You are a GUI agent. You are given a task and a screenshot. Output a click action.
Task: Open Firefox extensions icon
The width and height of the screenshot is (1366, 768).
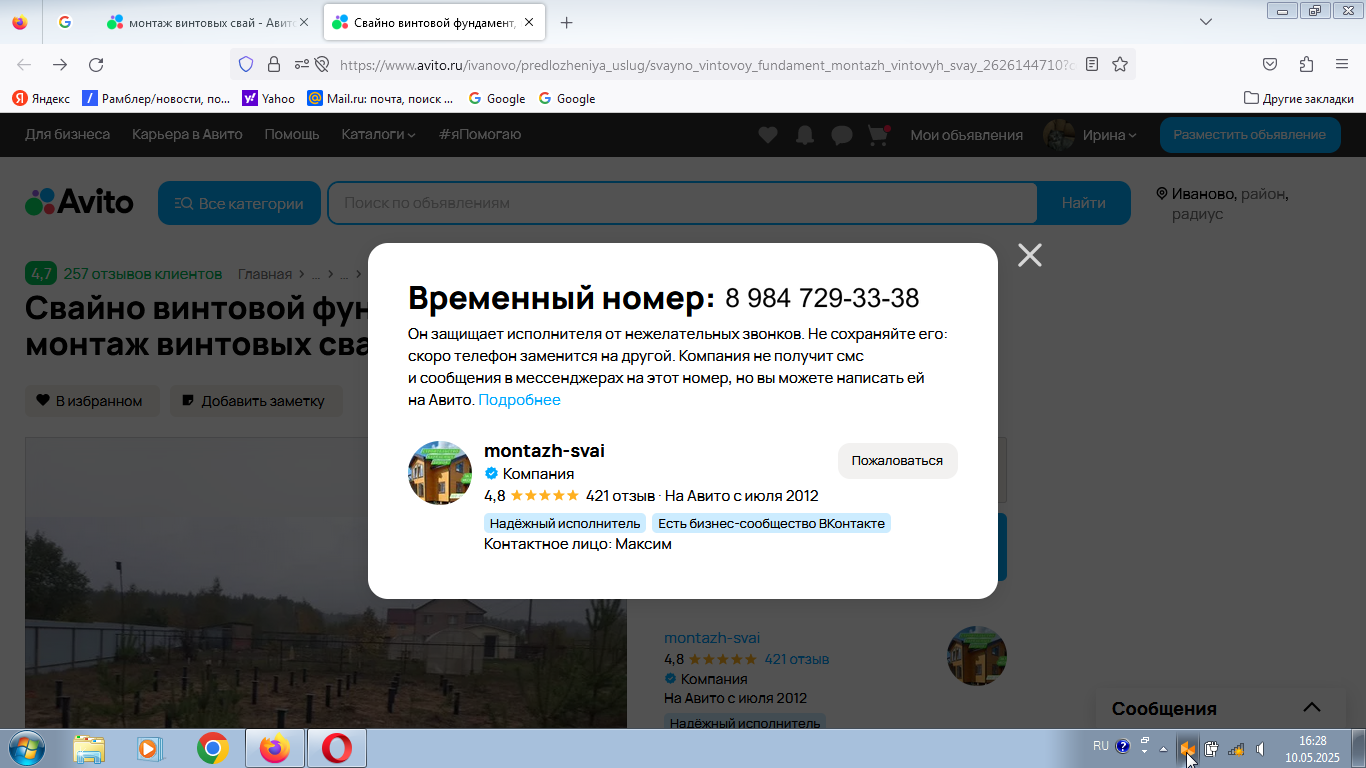[1306, 64]
